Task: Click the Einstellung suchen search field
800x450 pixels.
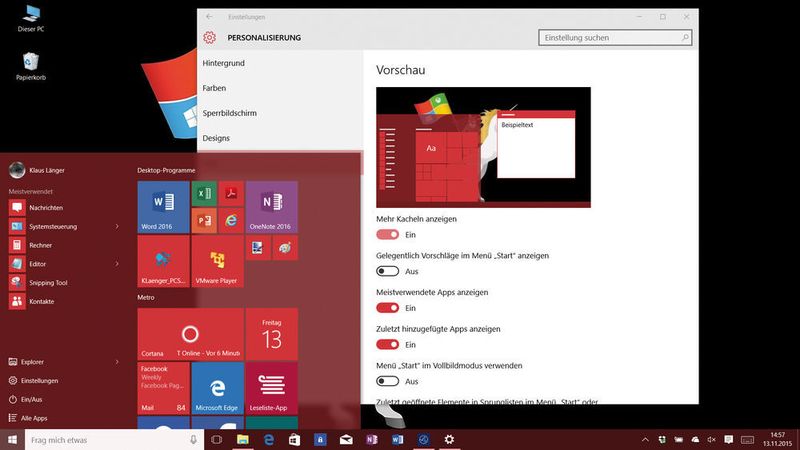Action: pos(610,38)
